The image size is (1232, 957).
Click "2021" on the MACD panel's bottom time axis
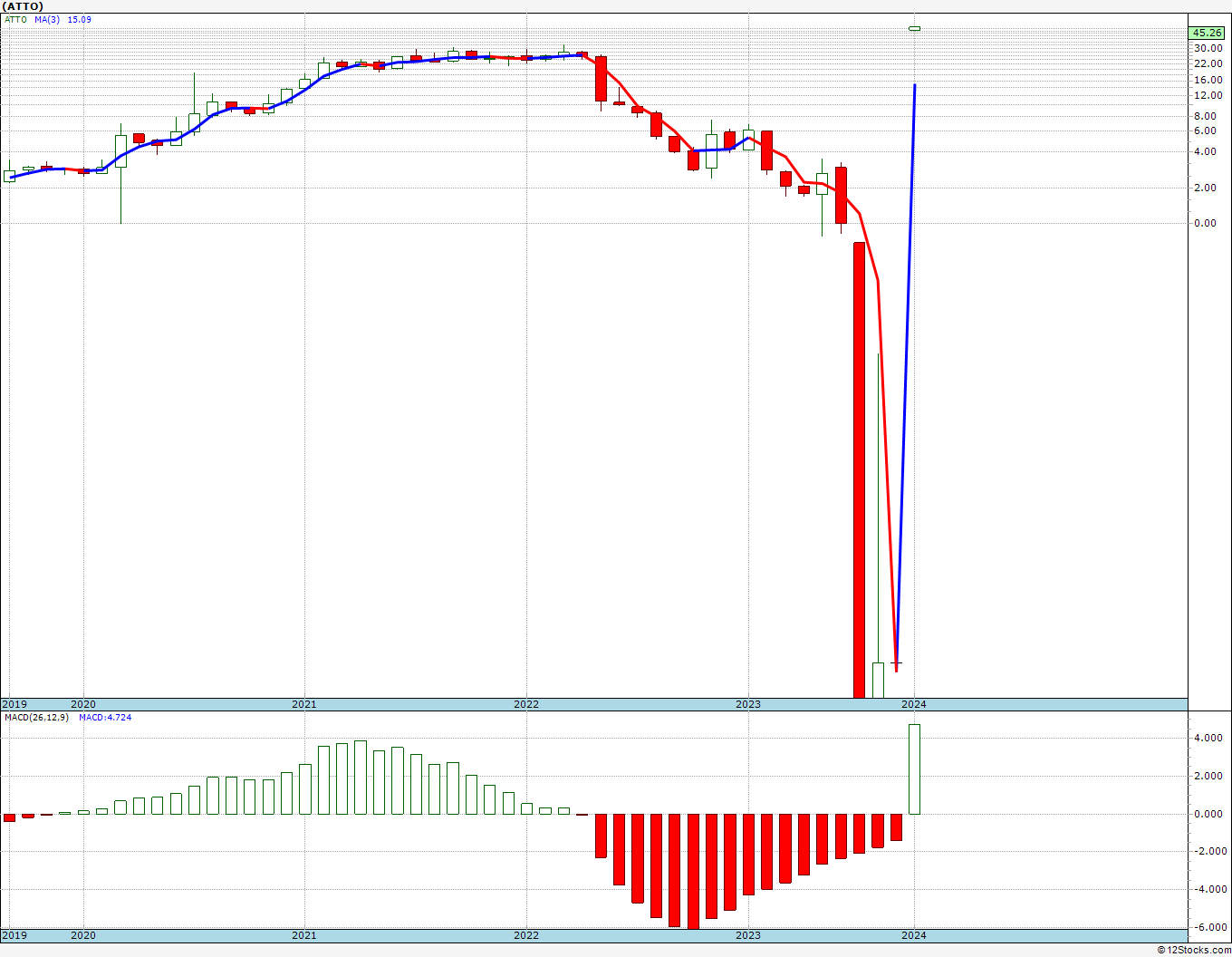coord(304,935)
